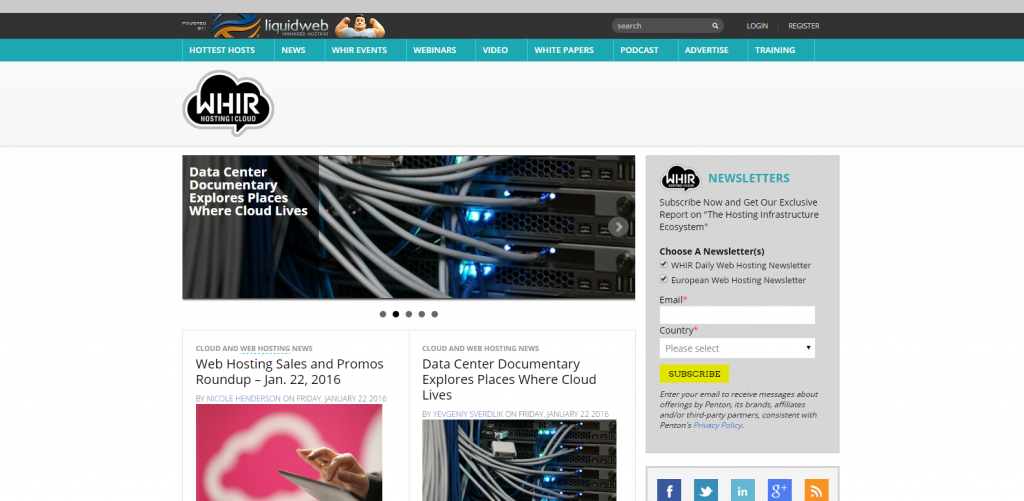Click the slideshow headline Data Center Documentary

(248, 191)
